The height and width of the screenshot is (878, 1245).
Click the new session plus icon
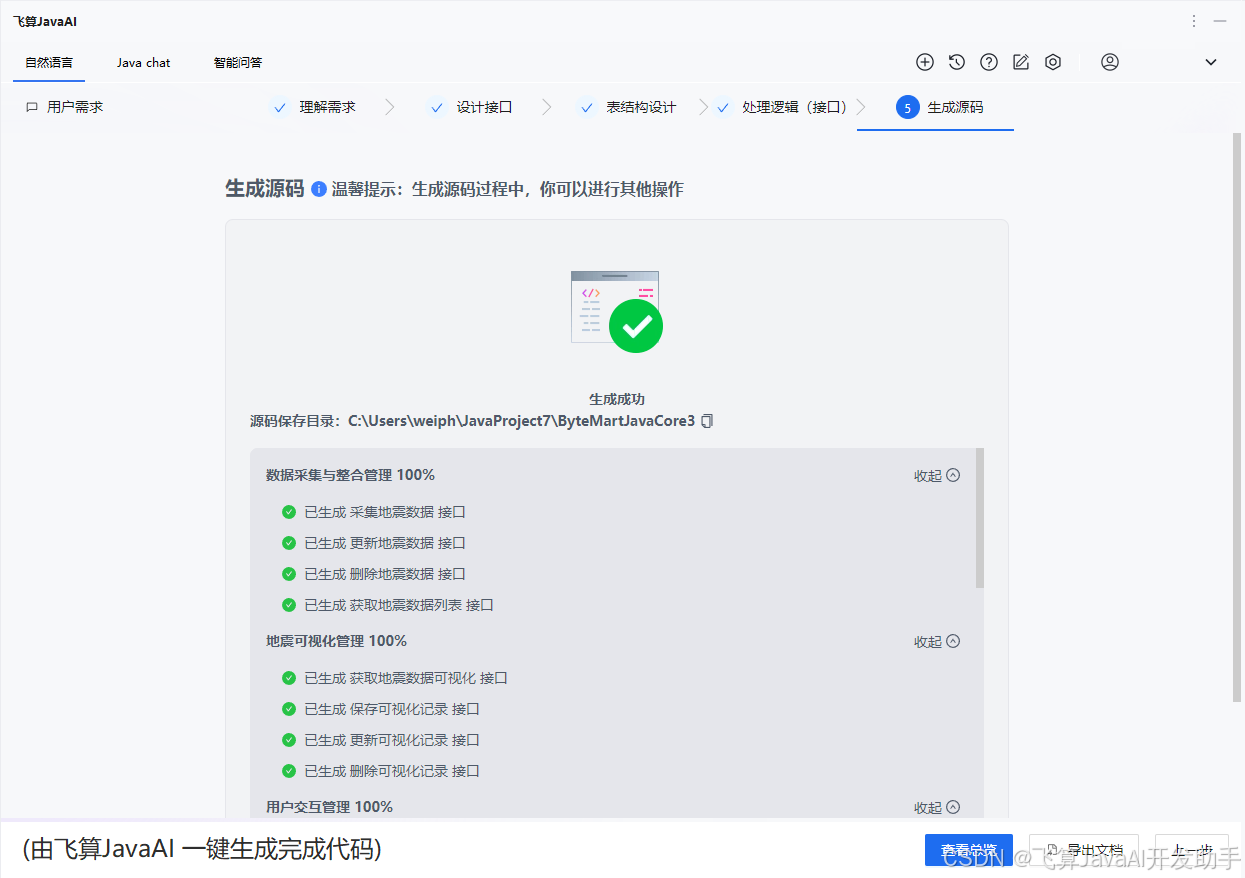point(925,62)
